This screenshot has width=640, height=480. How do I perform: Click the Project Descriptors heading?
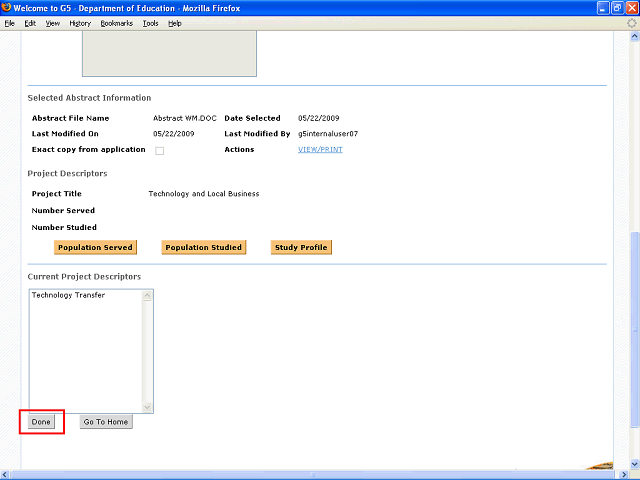coord(67,173)
